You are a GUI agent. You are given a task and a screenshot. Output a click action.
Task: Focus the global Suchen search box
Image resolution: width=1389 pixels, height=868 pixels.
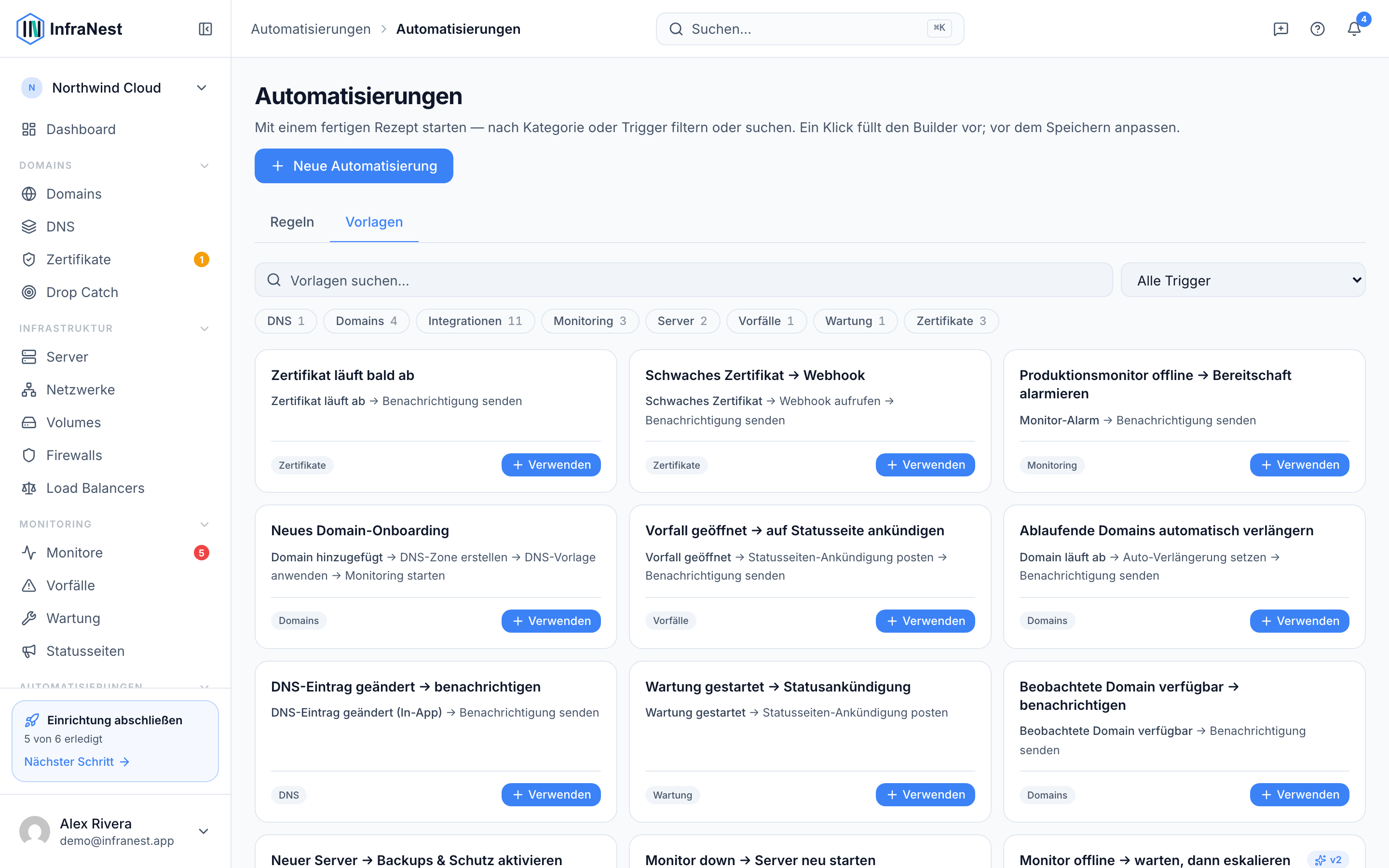click(x=810, y=29)
